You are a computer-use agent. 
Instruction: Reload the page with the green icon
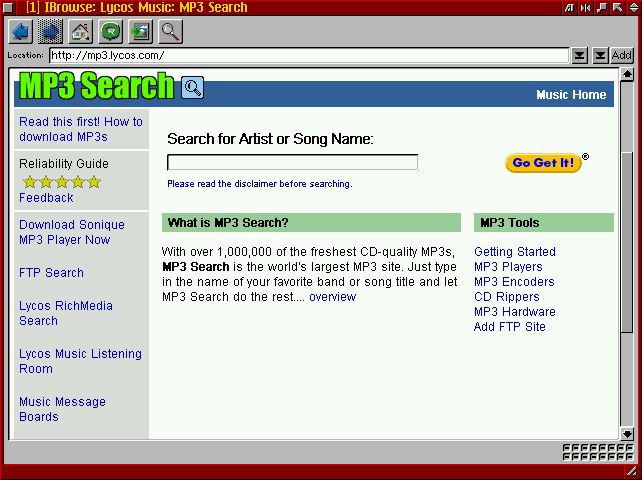tap(111, 32)
